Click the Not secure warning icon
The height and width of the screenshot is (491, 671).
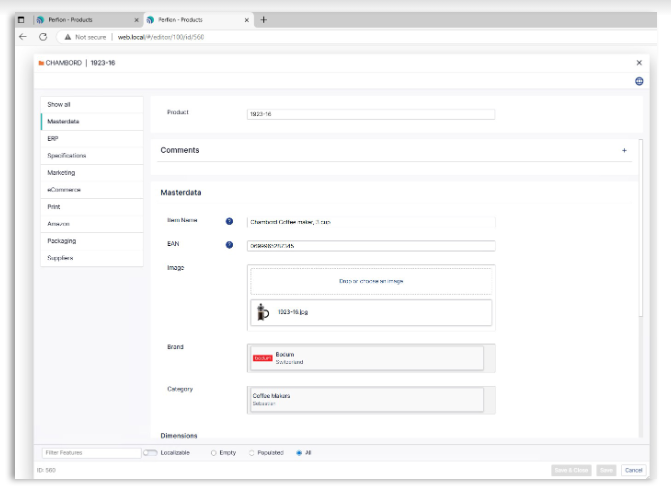(x=68, y=37)
